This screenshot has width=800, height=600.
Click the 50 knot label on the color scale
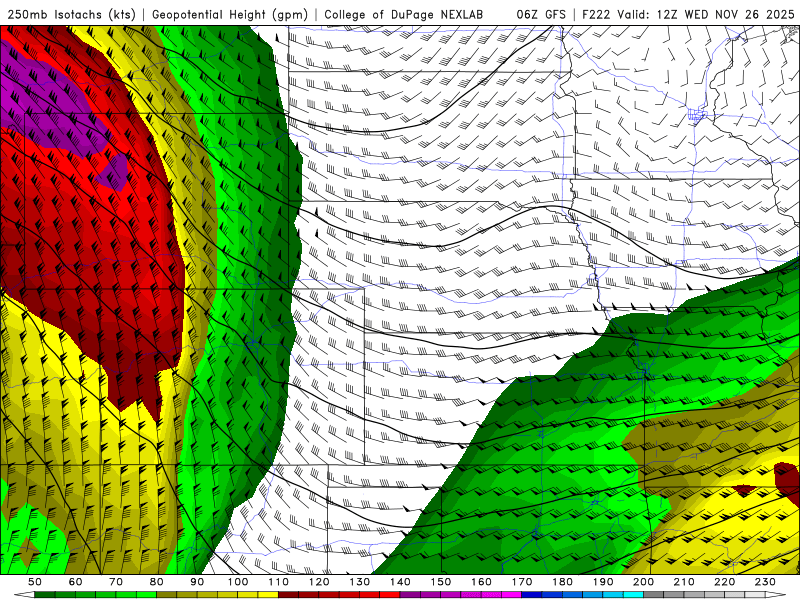[35, 582]
